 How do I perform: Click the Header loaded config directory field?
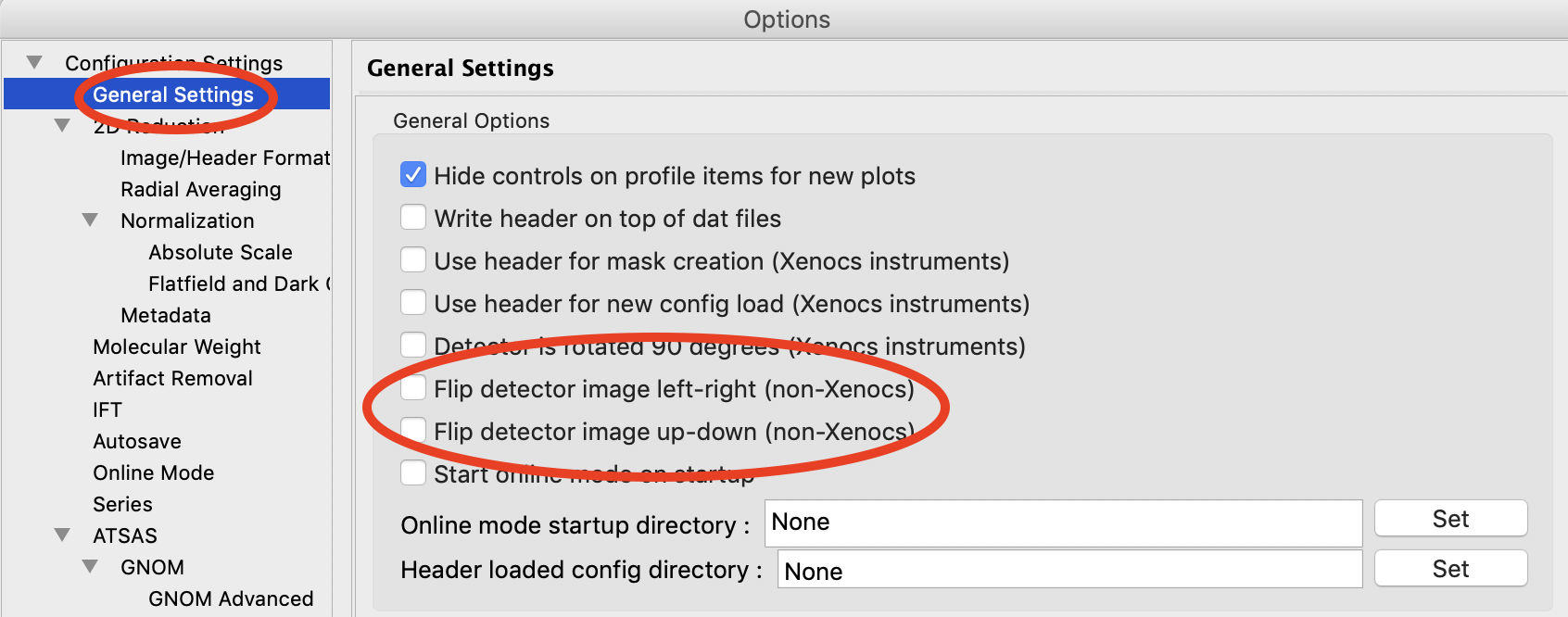point(1069,571)
